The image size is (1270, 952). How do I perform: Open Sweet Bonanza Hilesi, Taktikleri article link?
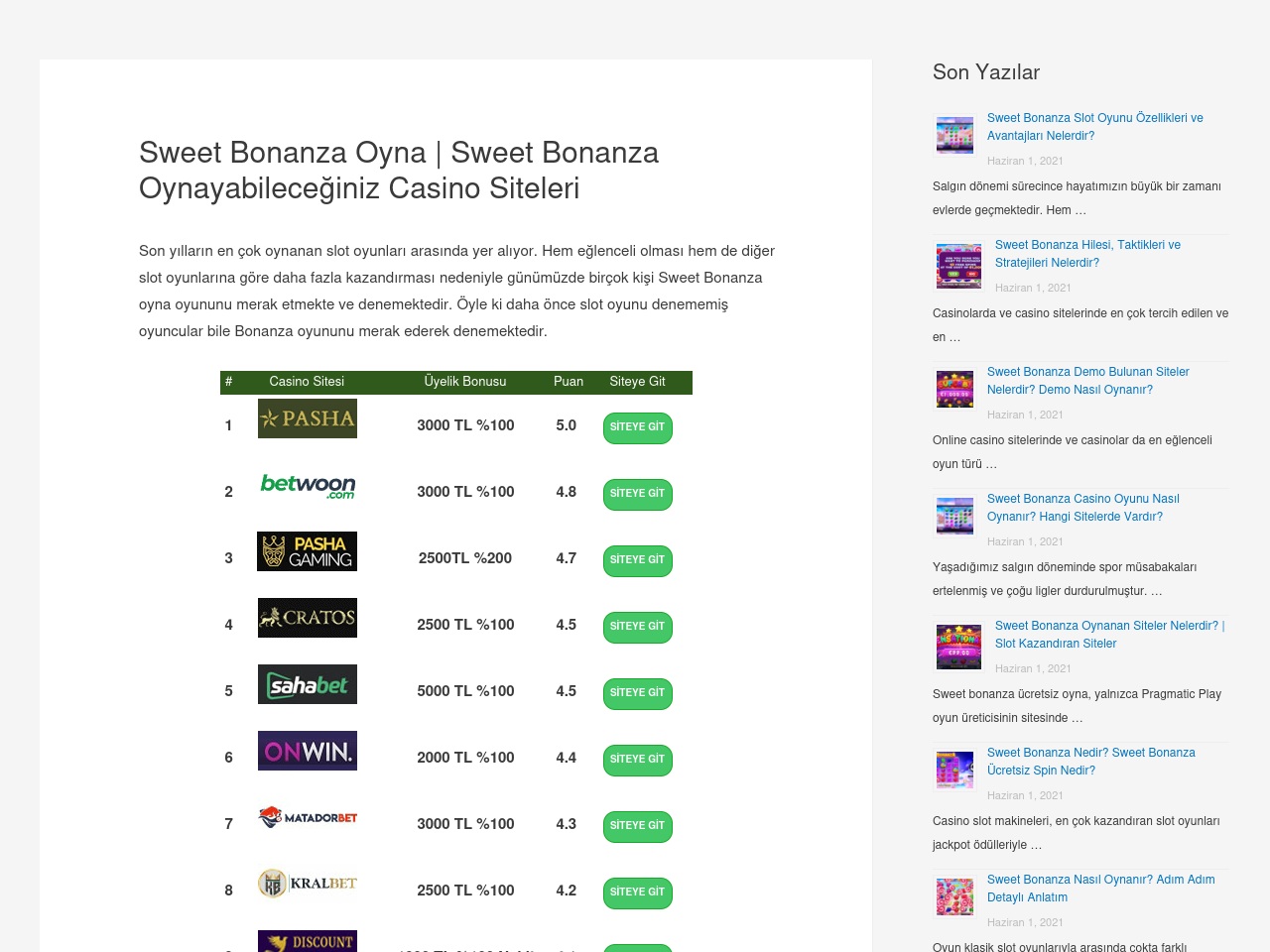click(x=1087, y=254)
